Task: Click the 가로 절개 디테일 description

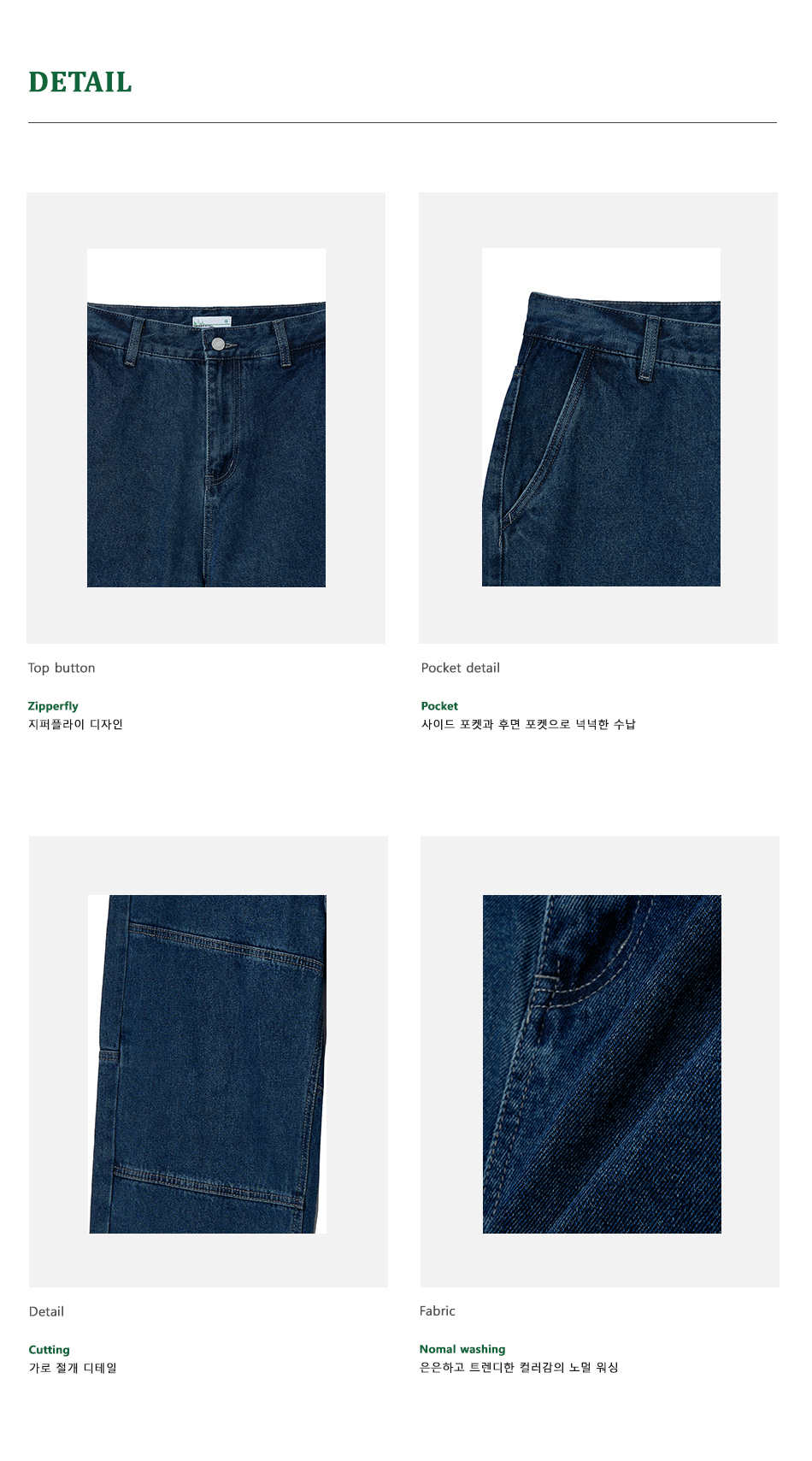Action: (73, 1368)
